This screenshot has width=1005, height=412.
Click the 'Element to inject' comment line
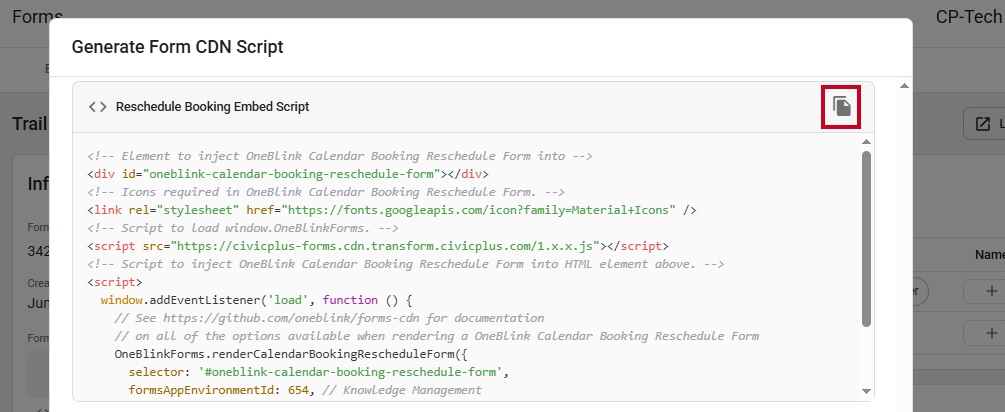tap(340, 156)
